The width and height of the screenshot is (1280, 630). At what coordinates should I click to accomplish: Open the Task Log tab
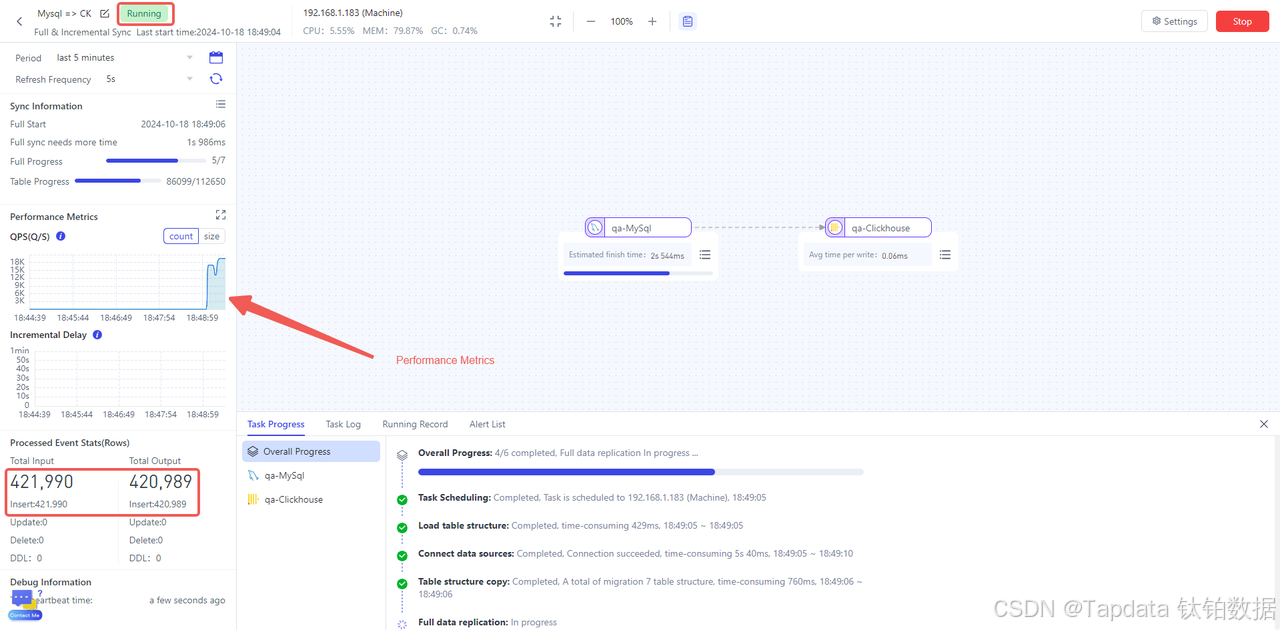tap(343, 424)
